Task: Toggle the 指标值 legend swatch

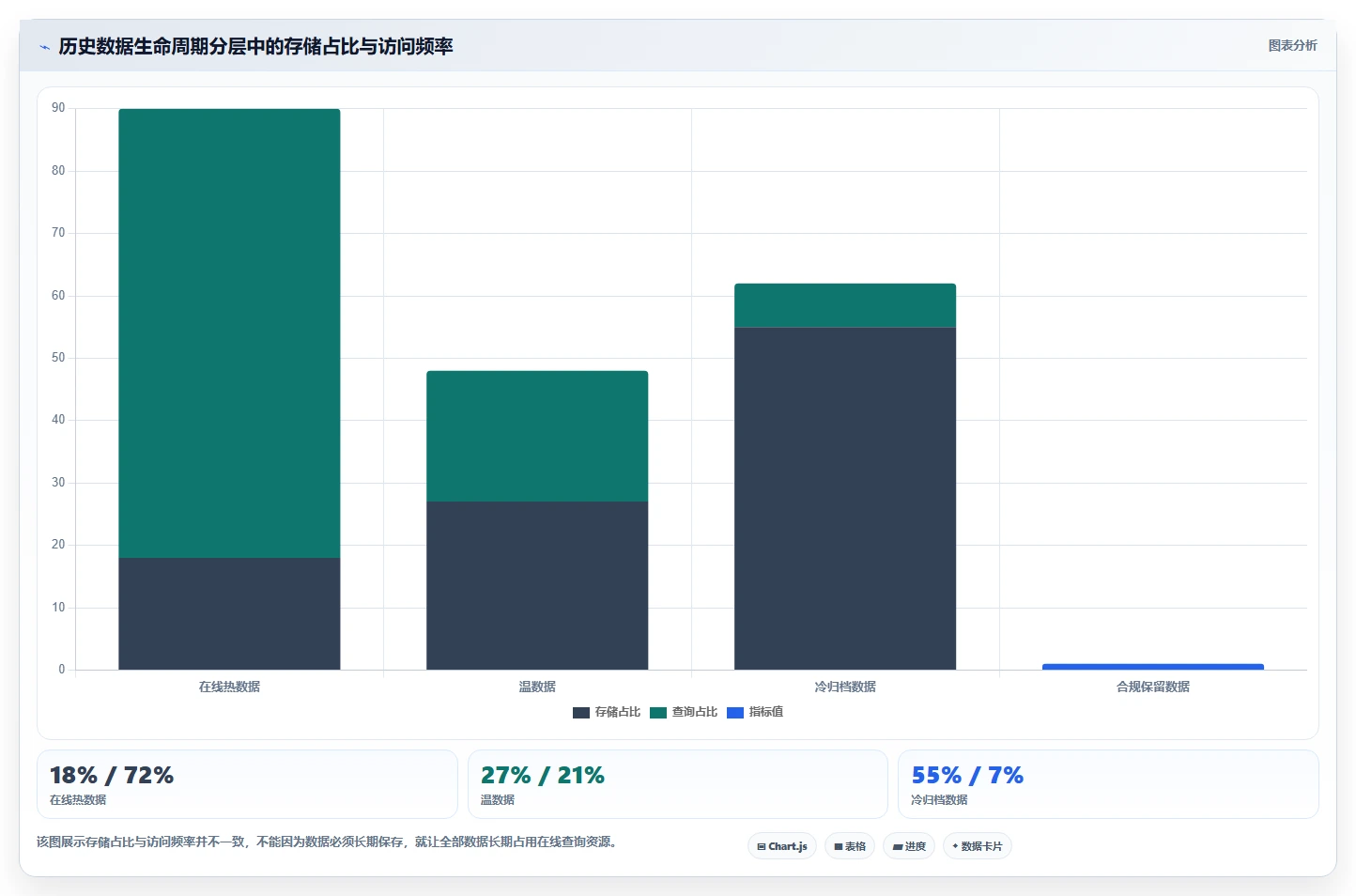Action: 735,713
